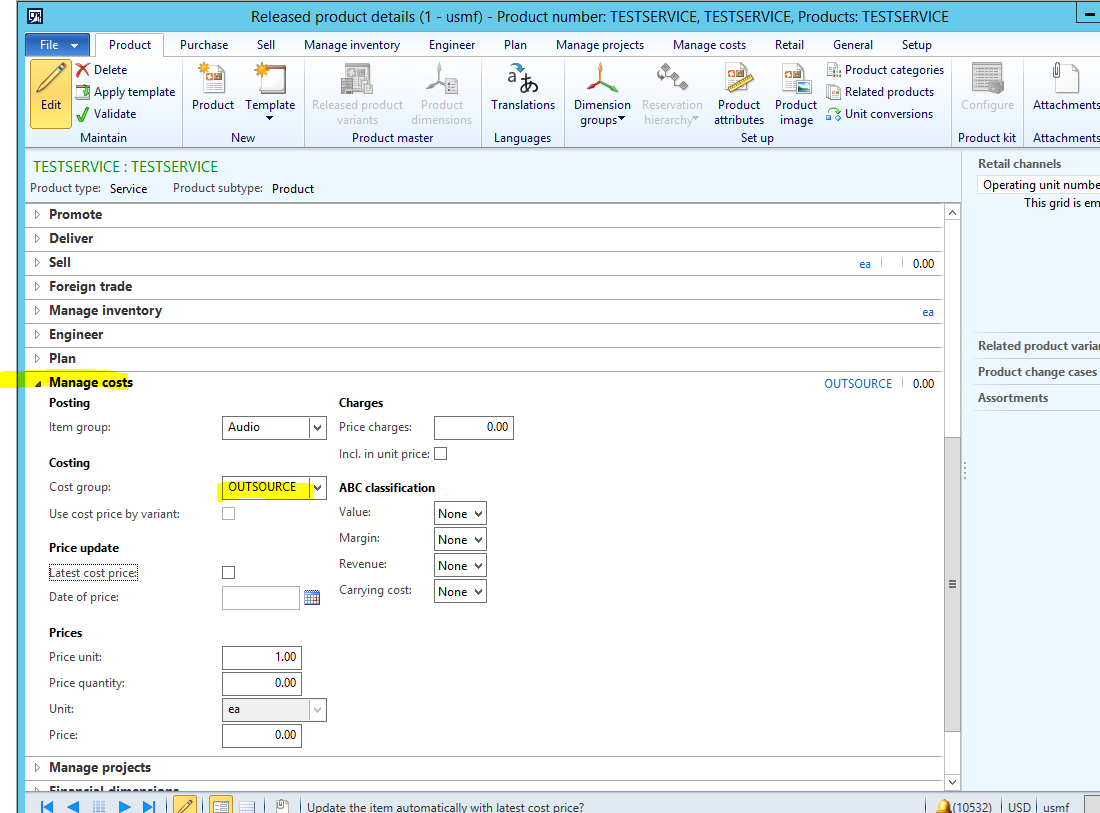This screenshot has height=813, width=1100.
Task: Open Dimension groups icon
Action: pos(600,80)
